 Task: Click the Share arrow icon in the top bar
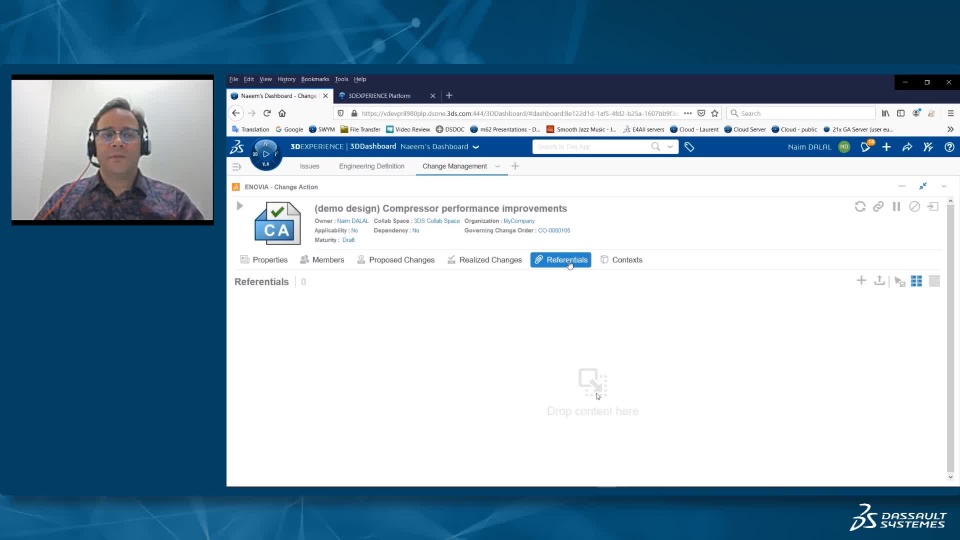click(907, 147)
